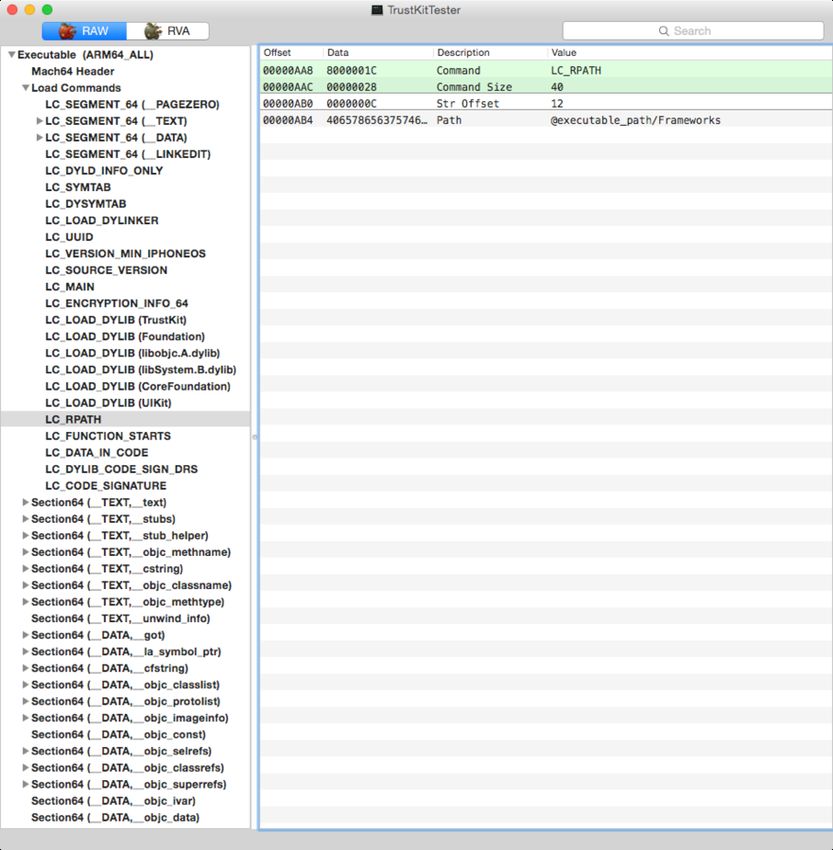Expand Section64 (__DATA,__cfstring) triangle
Image resolution: width=833 pixels, height=850 pixels.
[25, 668]
